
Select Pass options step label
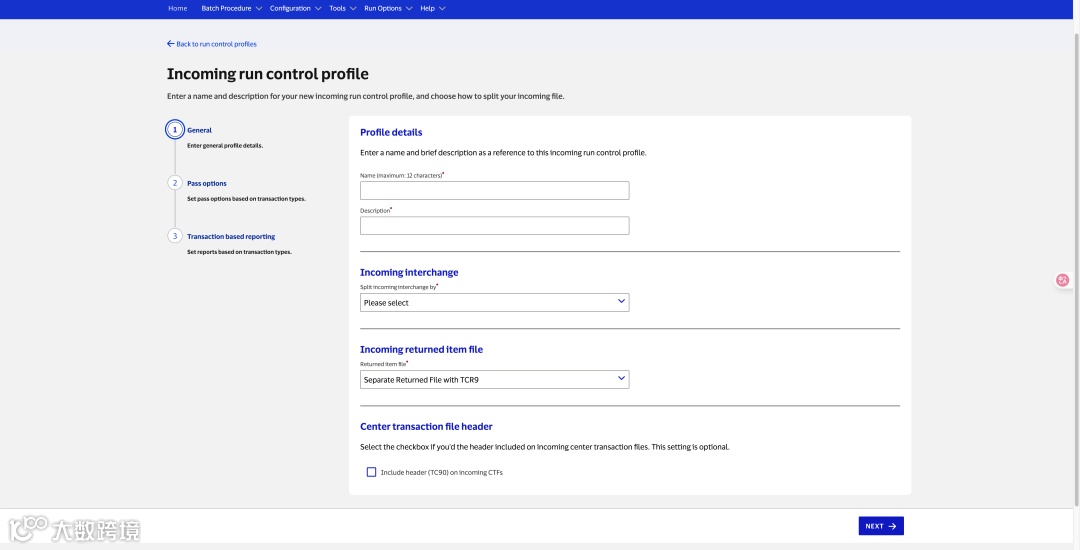(207, 183)
